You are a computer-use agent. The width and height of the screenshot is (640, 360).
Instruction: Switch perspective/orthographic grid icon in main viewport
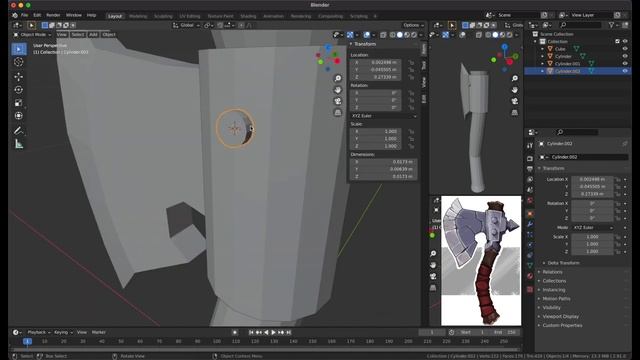(x=338, y=113)
